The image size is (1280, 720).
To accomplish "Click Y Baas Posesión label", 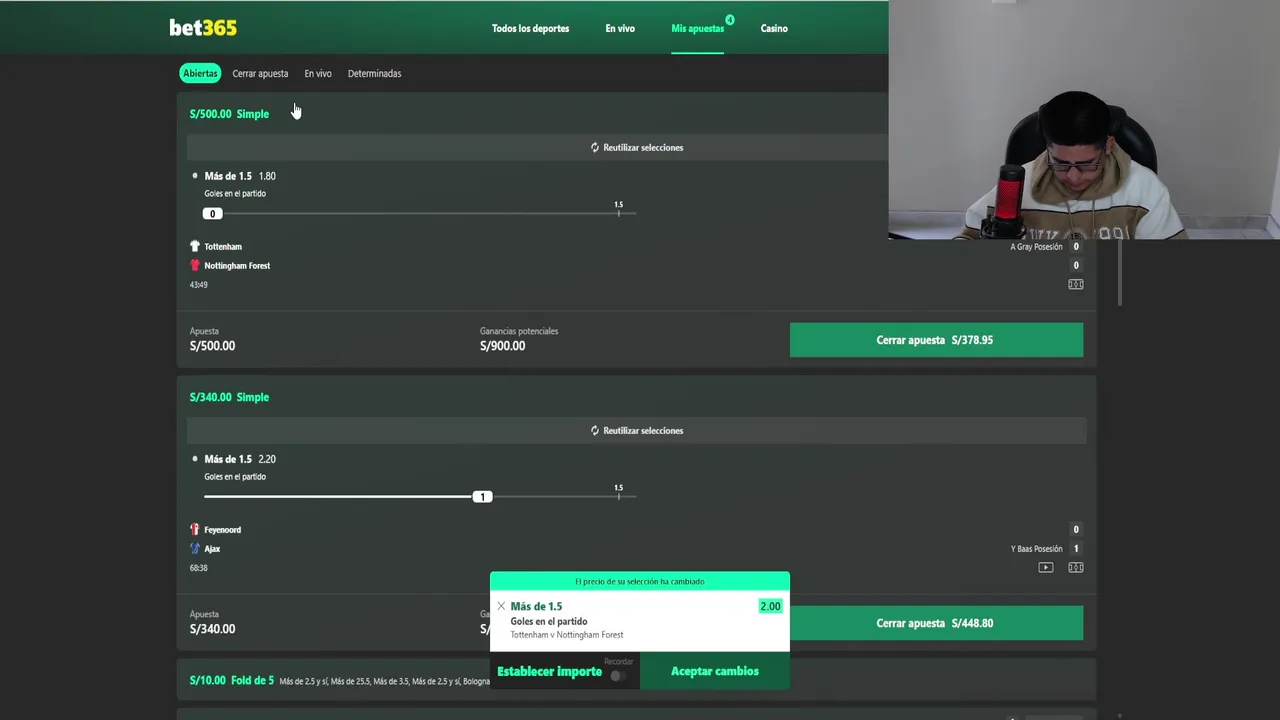I will pyautogui.click(x=1036, y=549).
